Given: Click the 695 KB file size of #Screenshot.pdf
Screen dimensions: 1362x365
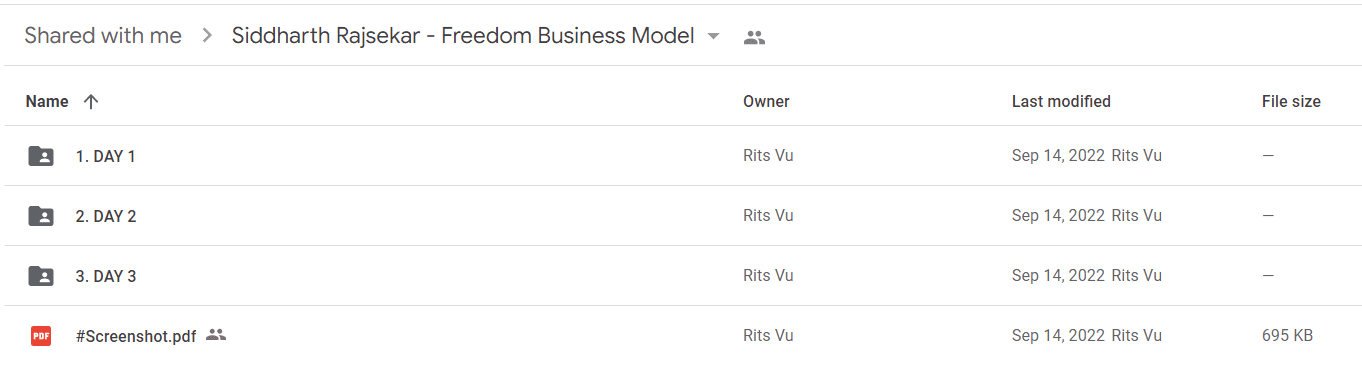Looking at the screenshot, I should 1287,336.
